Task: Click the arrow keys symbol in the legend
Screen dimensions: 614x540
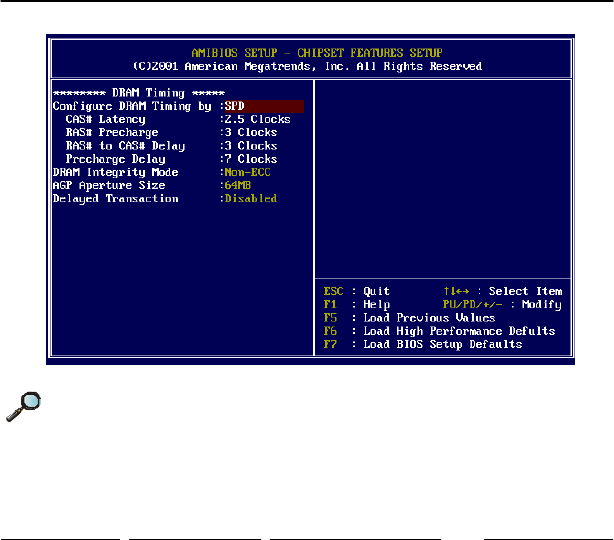Action: pos(456,291)
